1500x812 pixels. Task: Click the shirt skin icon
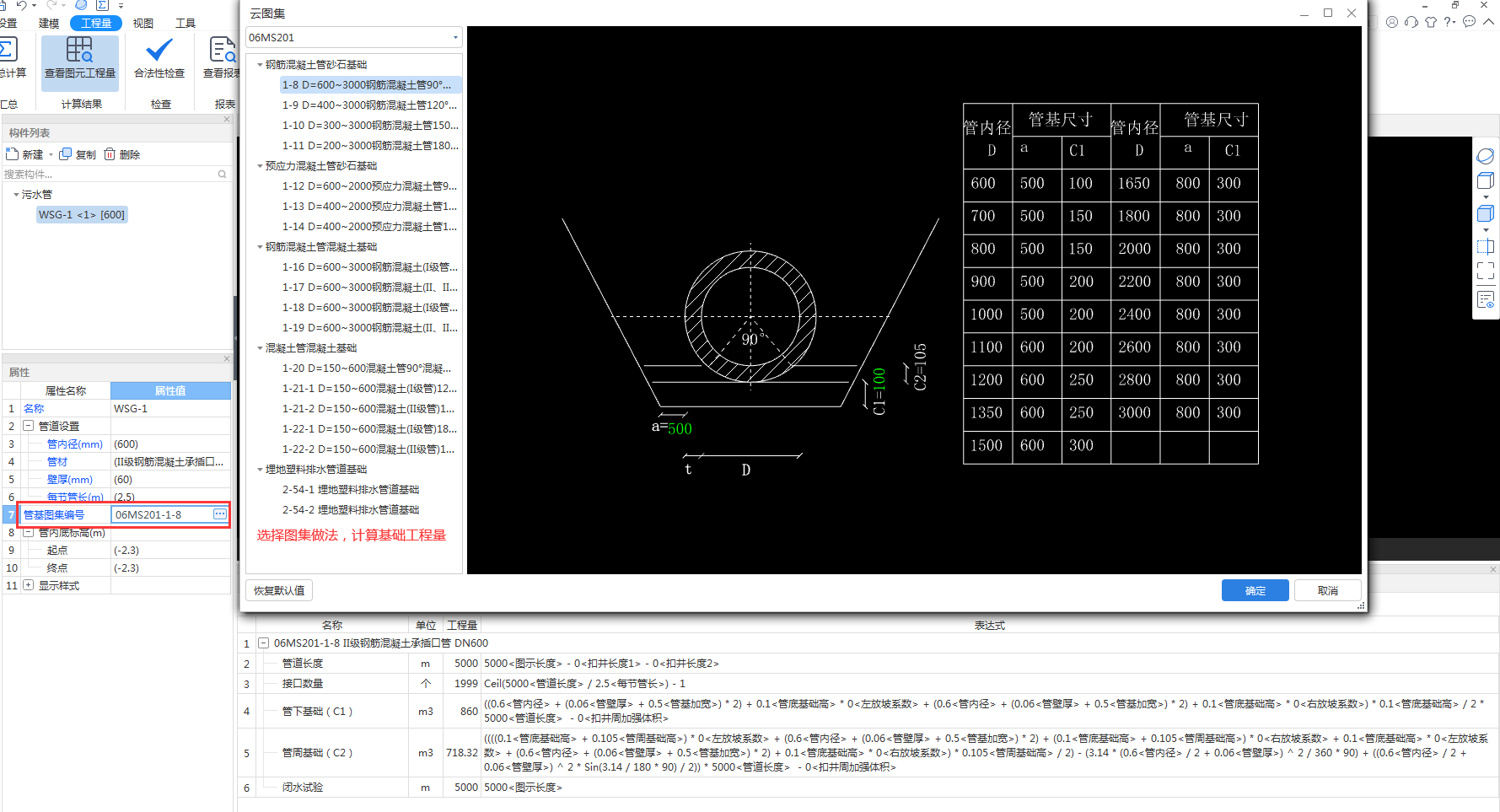(x=1431, y=22)
